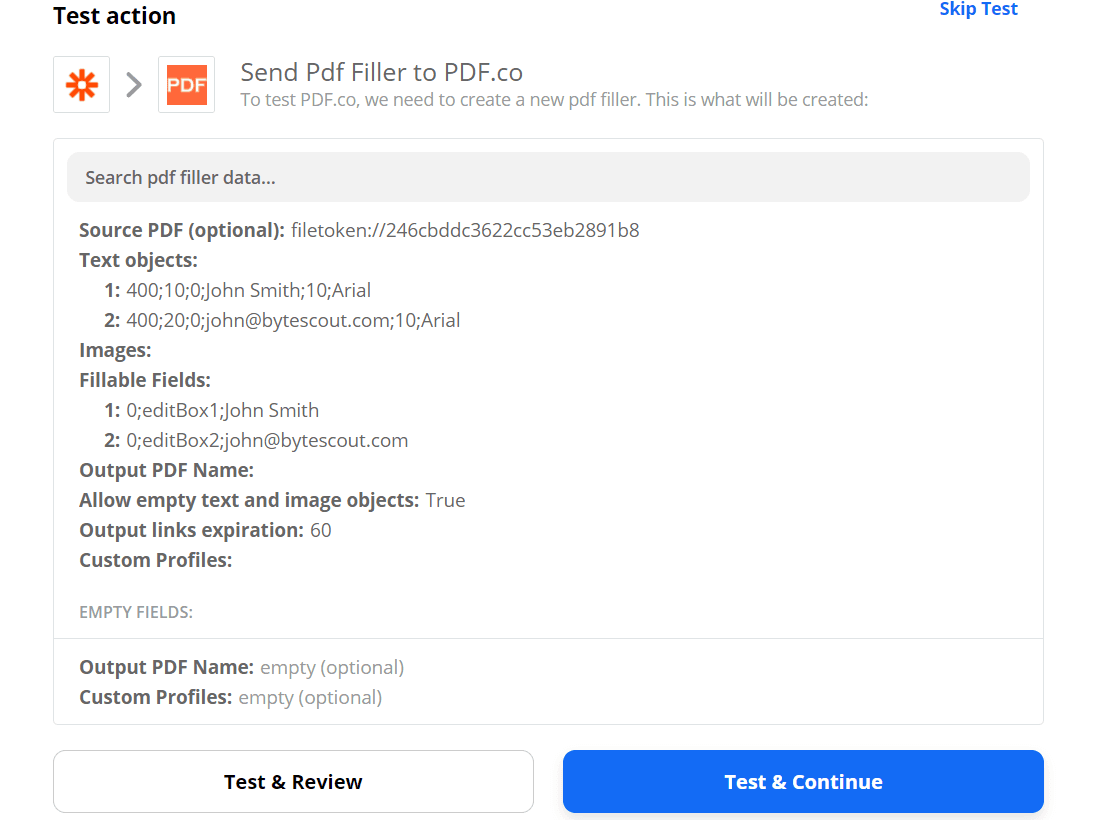Select the Source PDF filetoken value
The width and height of the screenshot is (1097, 820).
(x=463, y=230)
